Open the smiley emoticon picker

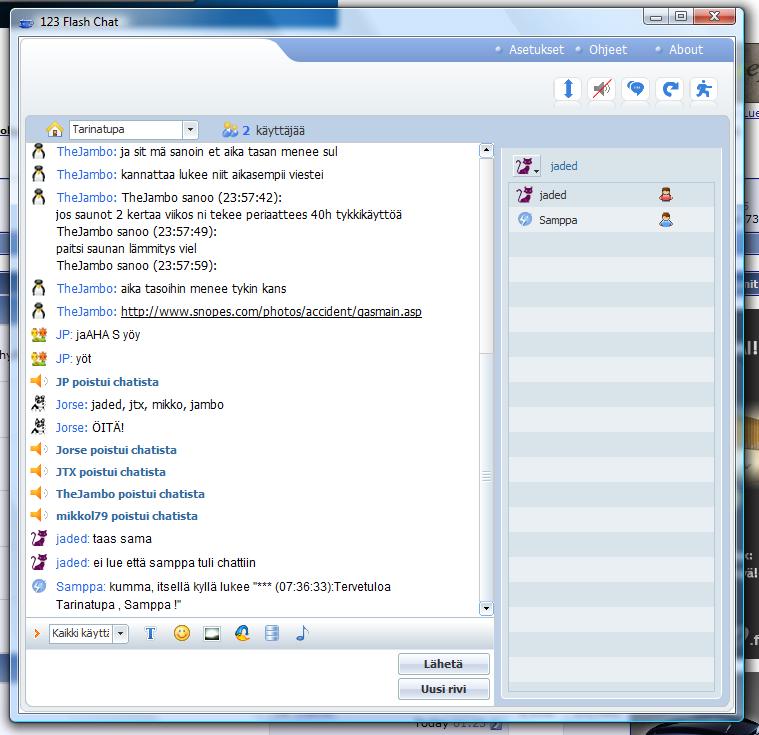click(x=181, y=633)
